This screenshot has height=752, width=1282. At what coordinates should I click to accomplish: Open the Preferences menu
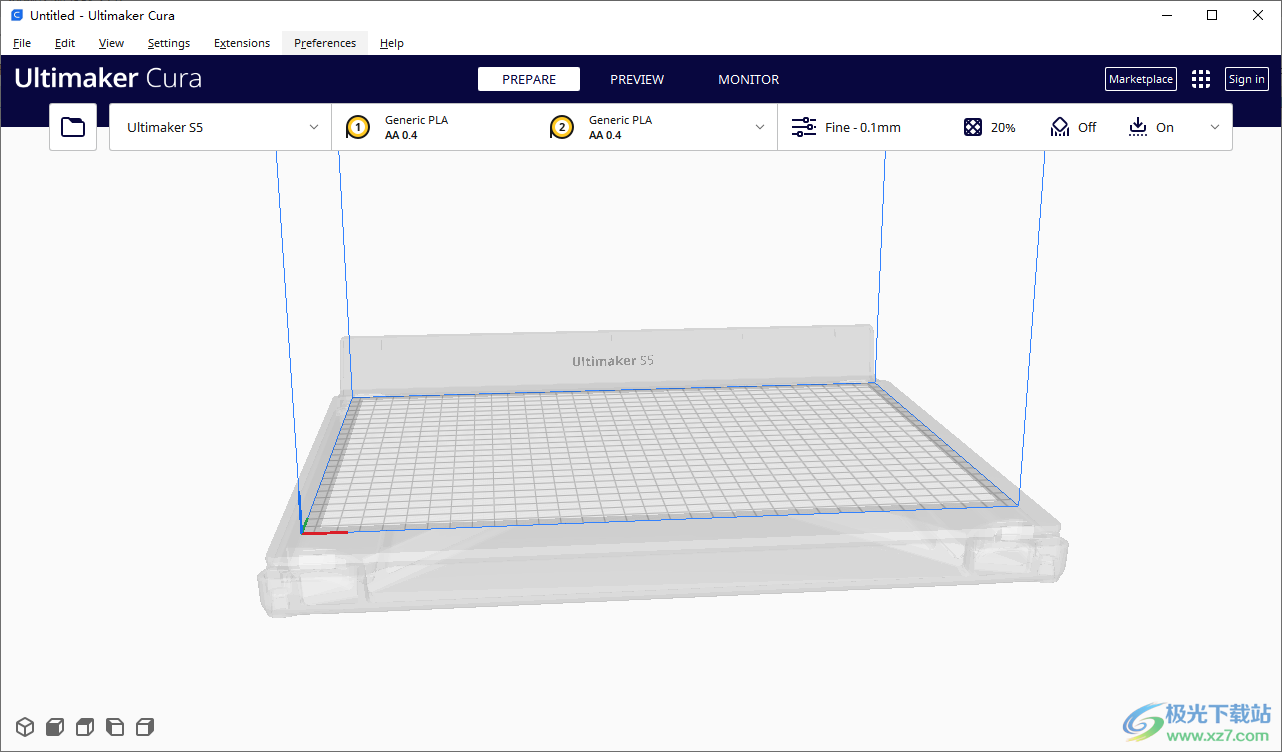[325, 43]
